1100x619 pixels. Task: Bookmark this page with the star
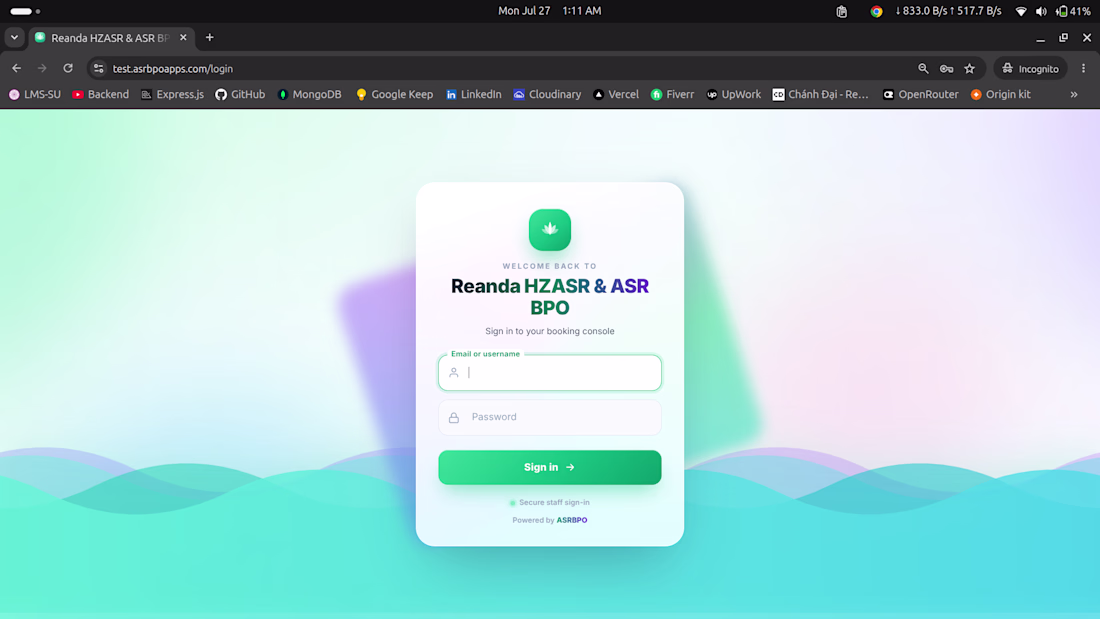coord(970,68)
